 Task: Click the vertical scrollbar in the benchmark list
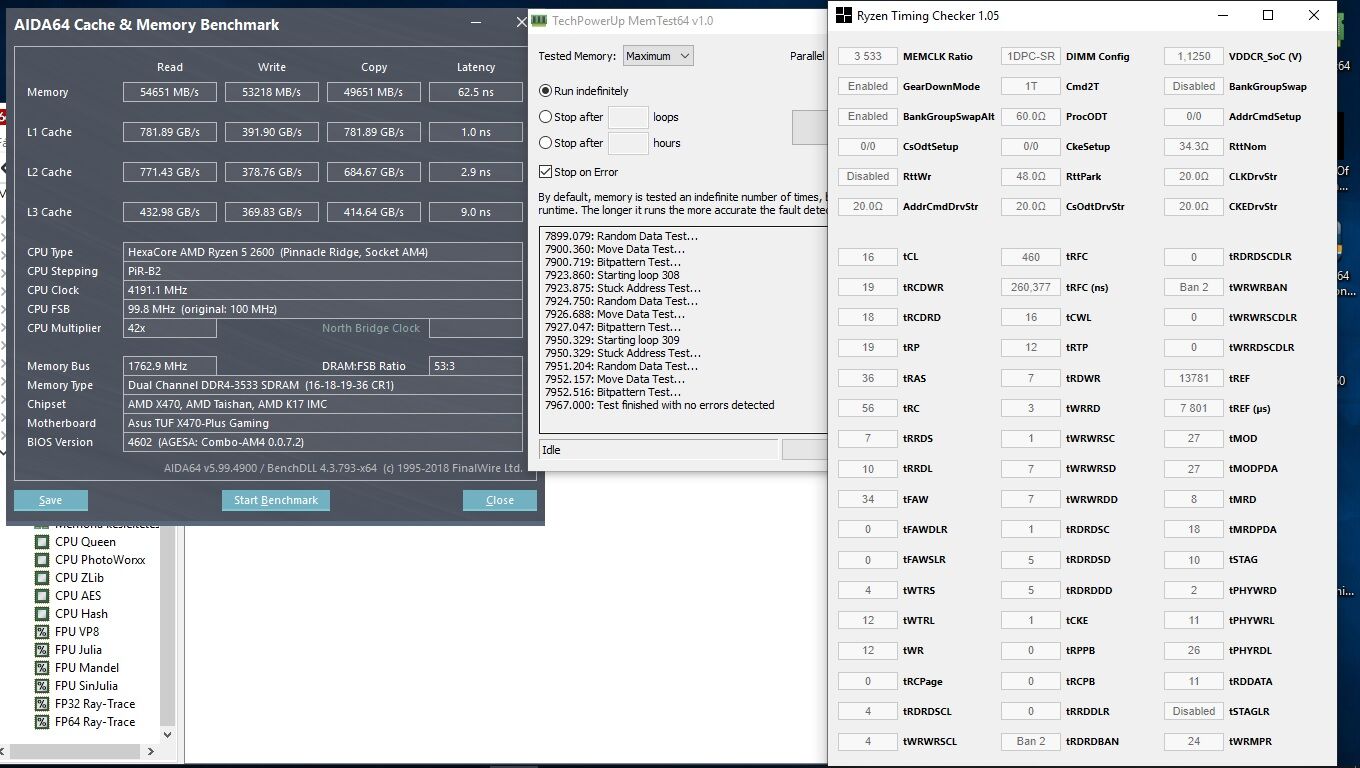168,625
